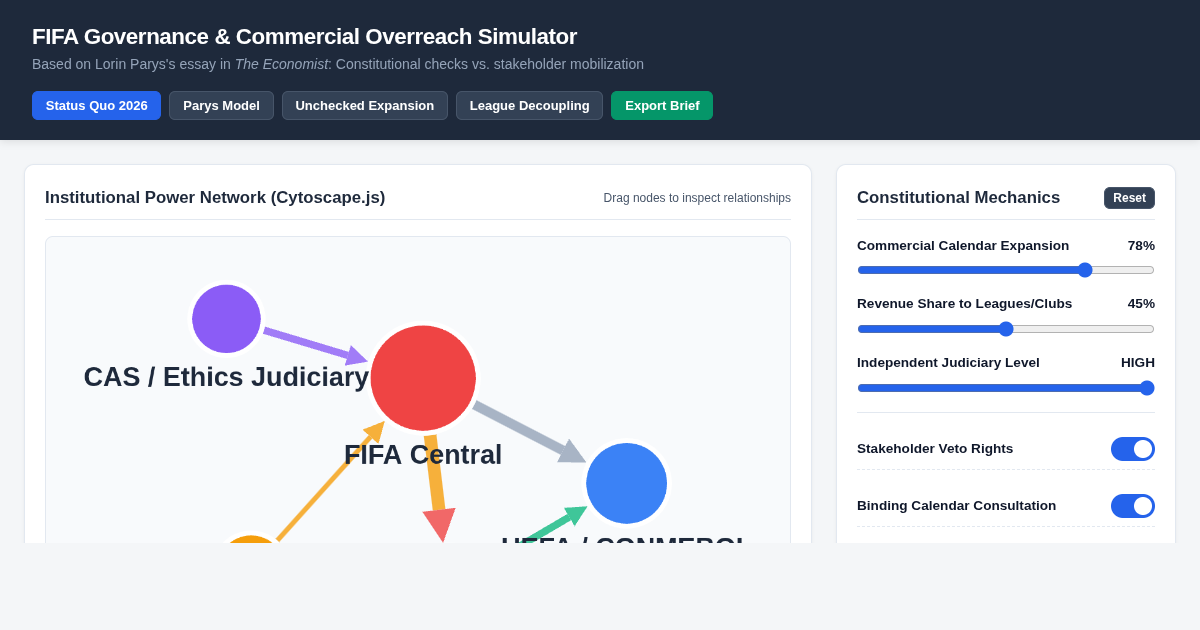
Task: Click the orange arrow pointing down from FIFA Central
Action: click(436, 487)
